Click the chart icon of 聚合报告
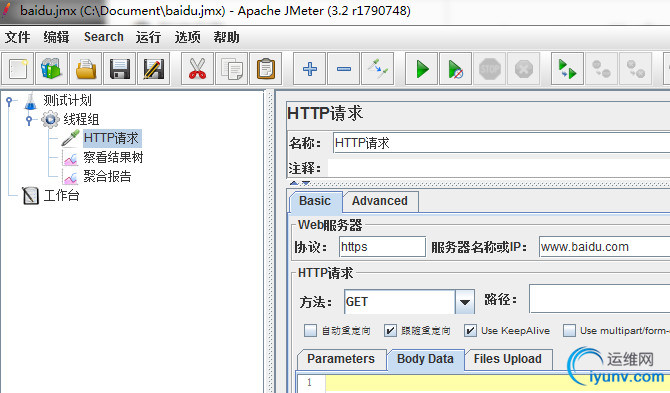Screen dimensions: 670x393 [x=71, y=176]
